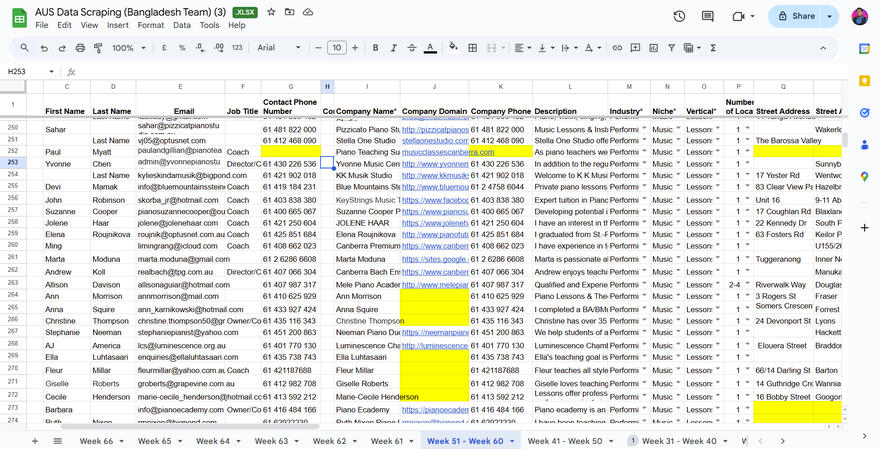
Task: Open Share options dropdown arrow
Action: pos(829,16)
